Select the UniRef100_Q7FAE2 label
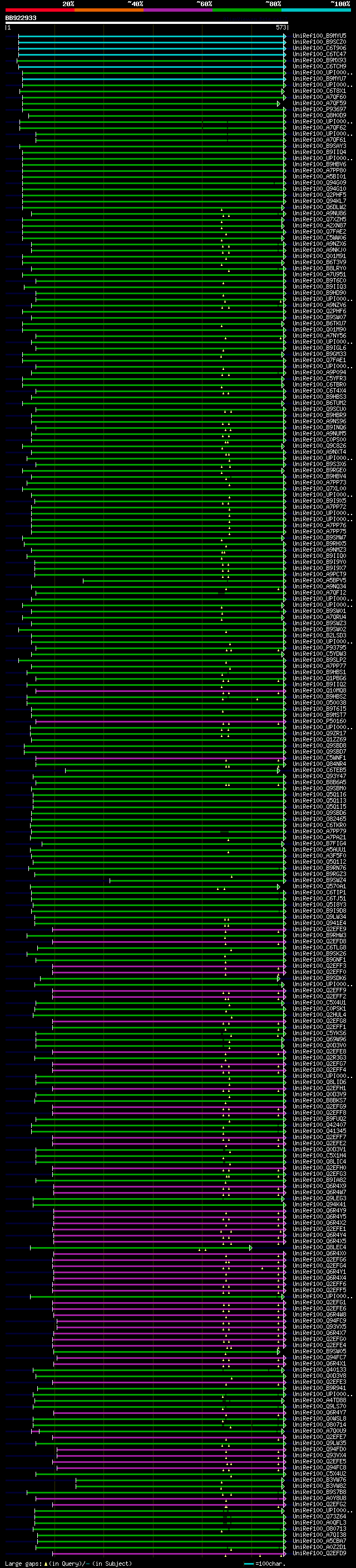Image resolution: width=356 pixels, height=1568 pixels. click(319, 231)
